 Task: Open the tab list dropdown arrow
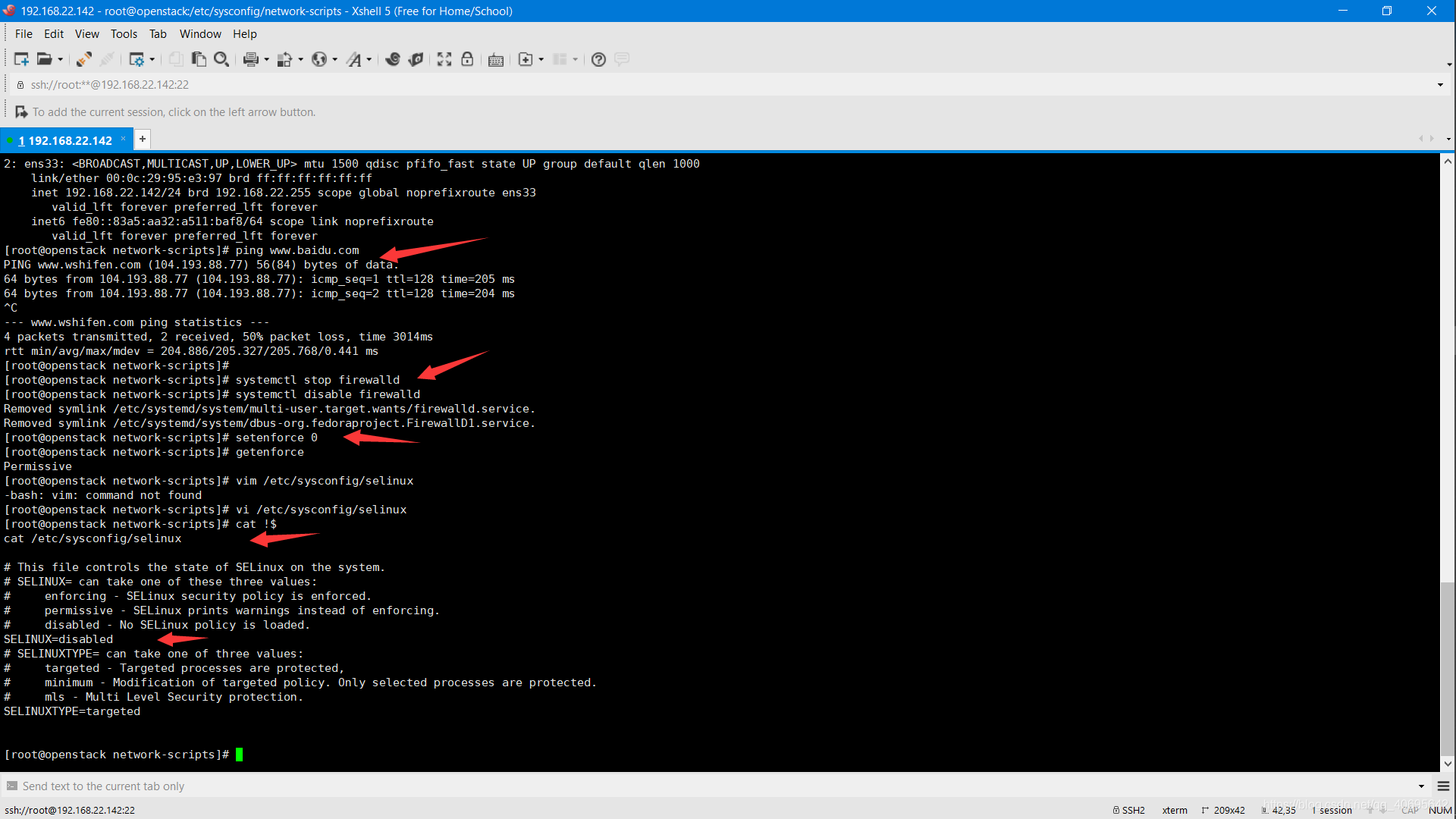1448,139
